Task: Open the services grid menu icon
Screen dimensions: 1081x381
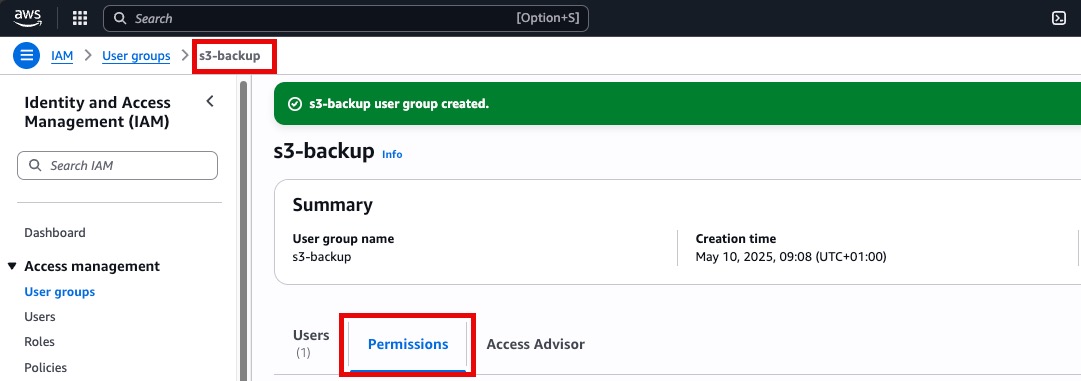Action: click(x=80, y=19)
